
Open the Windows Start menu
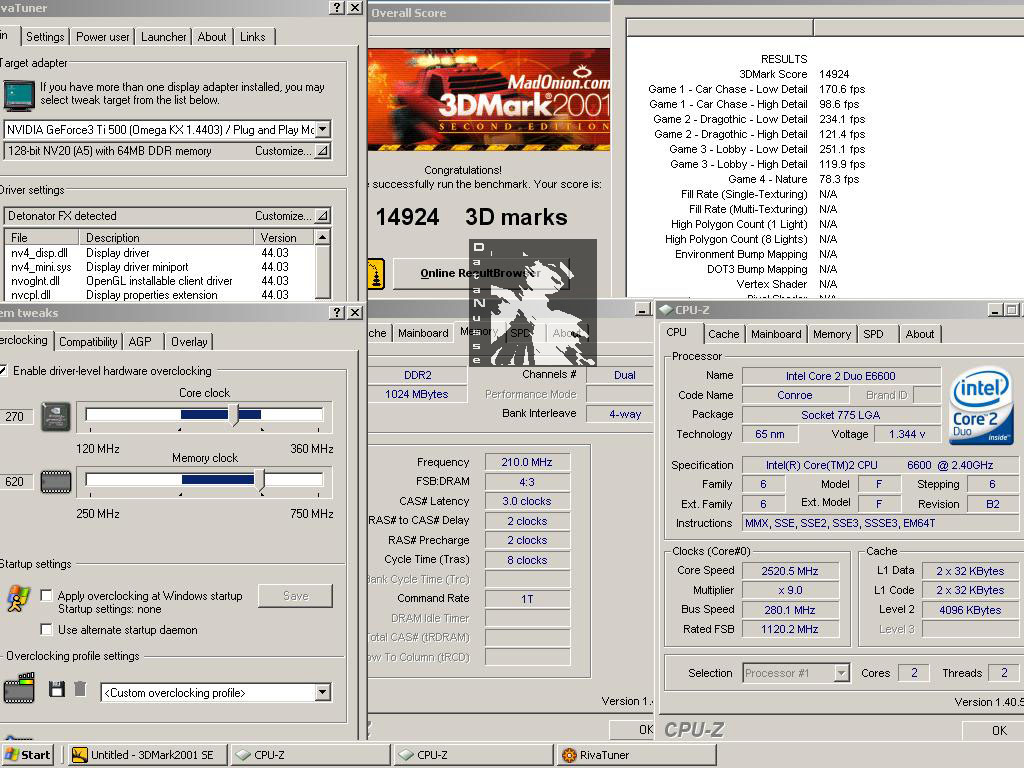tap(27, 755)
